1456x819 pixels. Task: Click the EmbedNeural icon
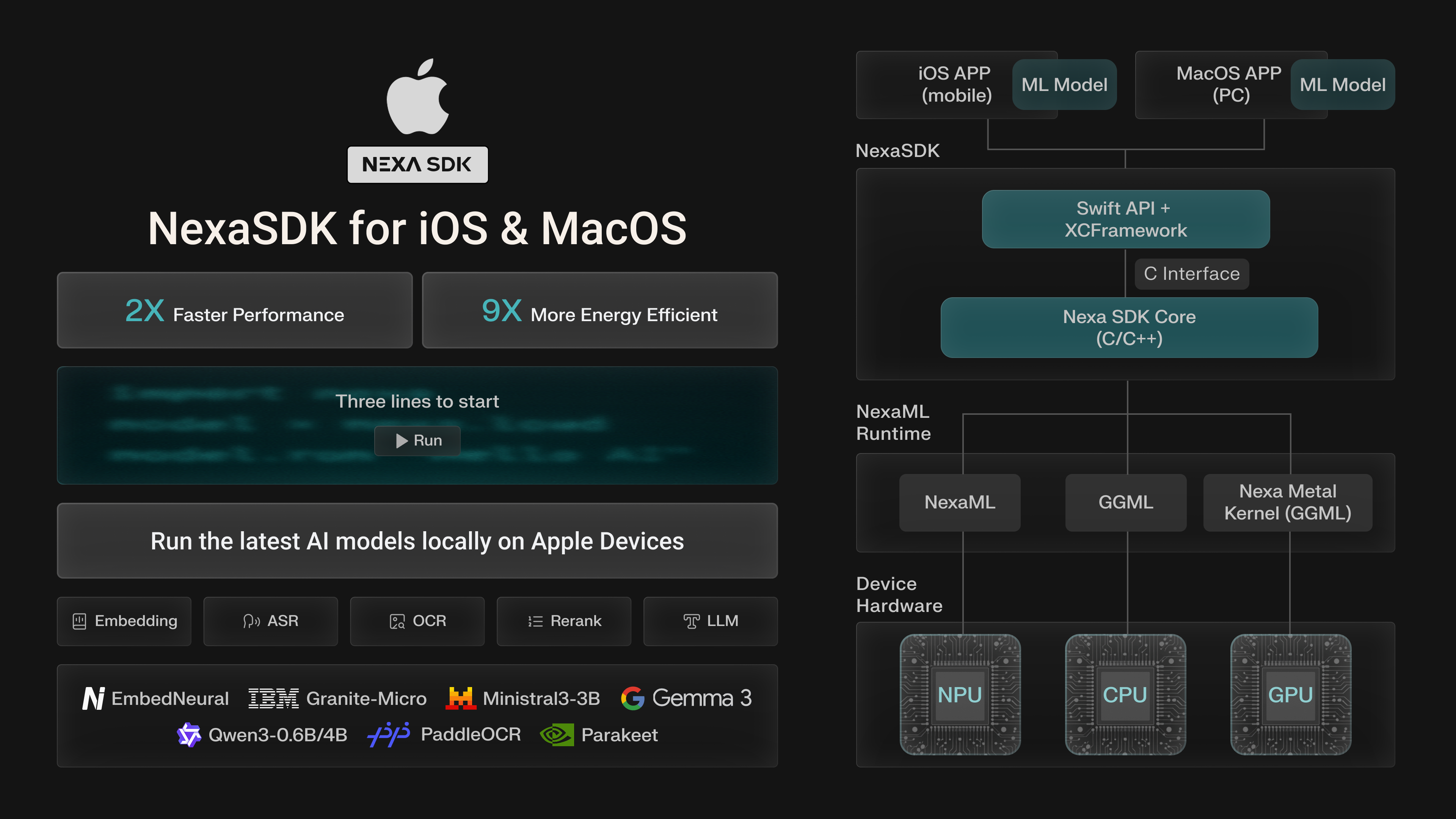point(94,698)
